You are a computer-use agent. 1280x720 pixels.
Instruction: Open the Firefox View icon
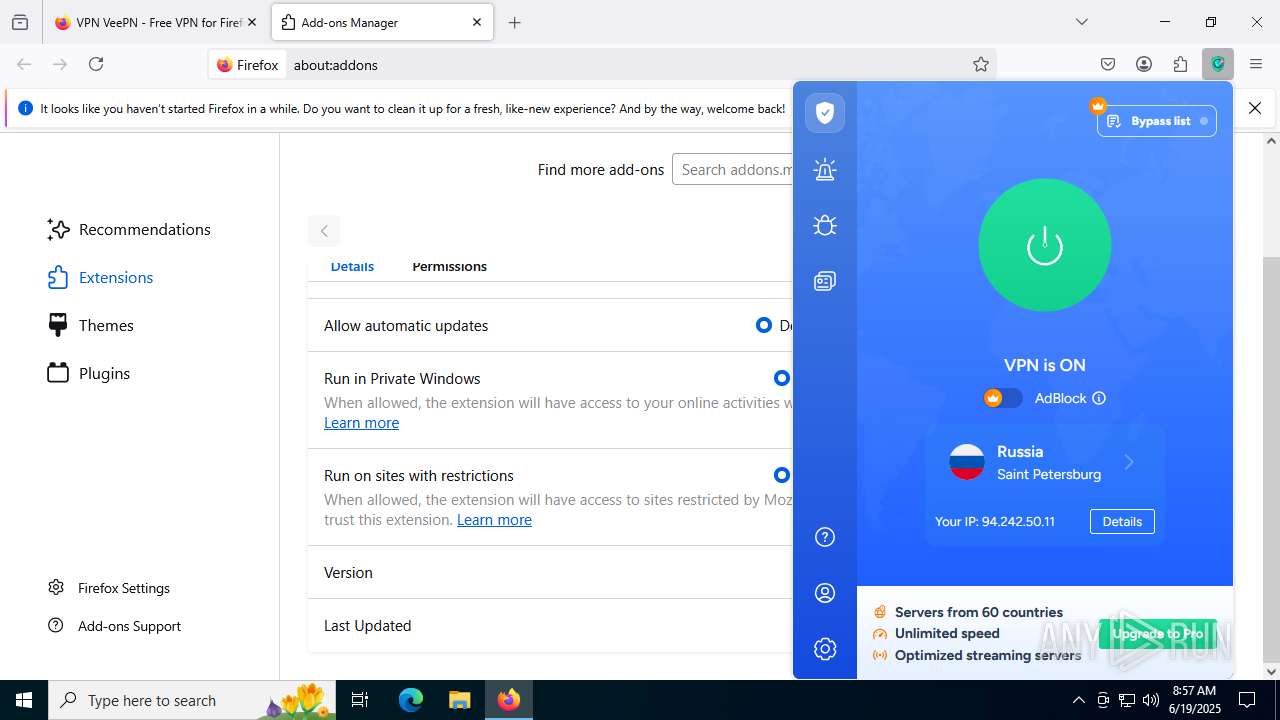click(x=20, y=22)
